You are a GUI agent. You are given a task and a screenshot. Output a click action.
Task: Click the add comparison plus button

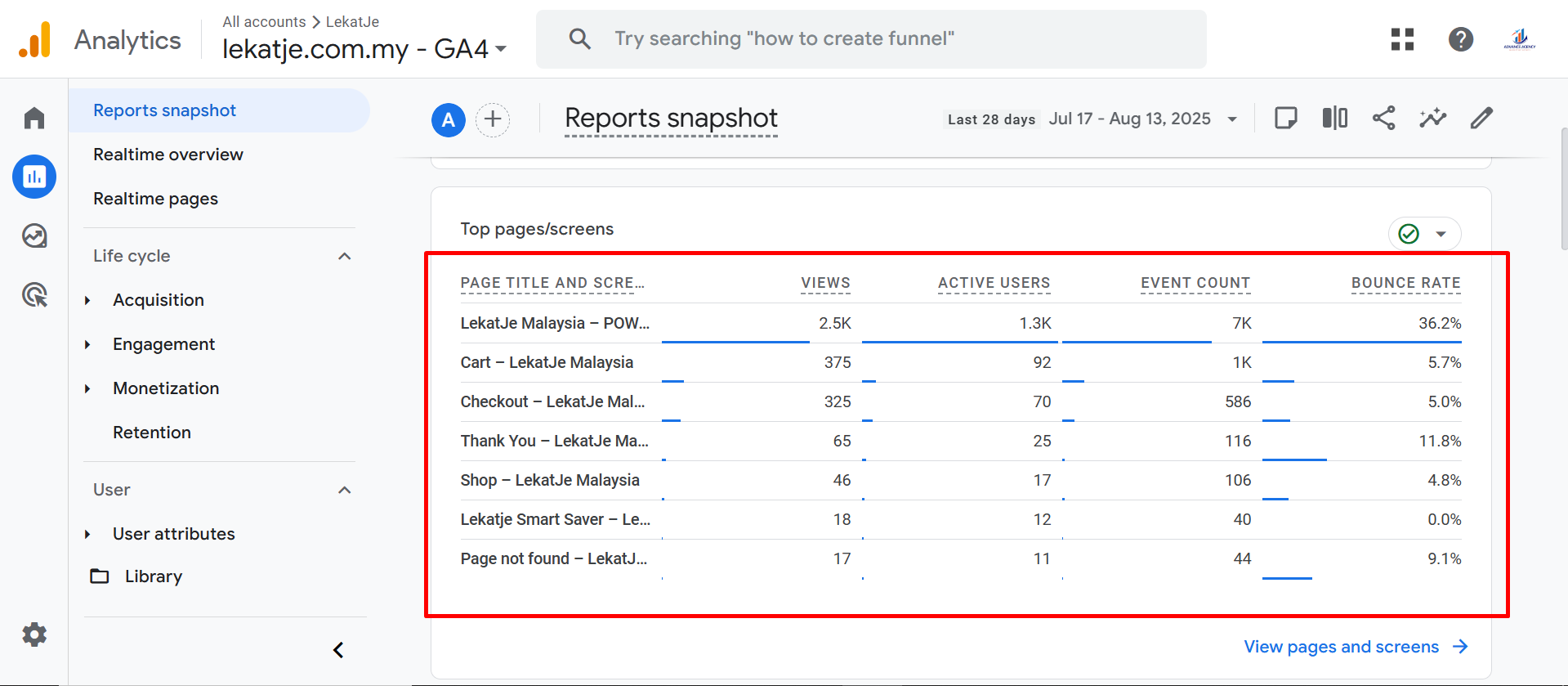493,120
